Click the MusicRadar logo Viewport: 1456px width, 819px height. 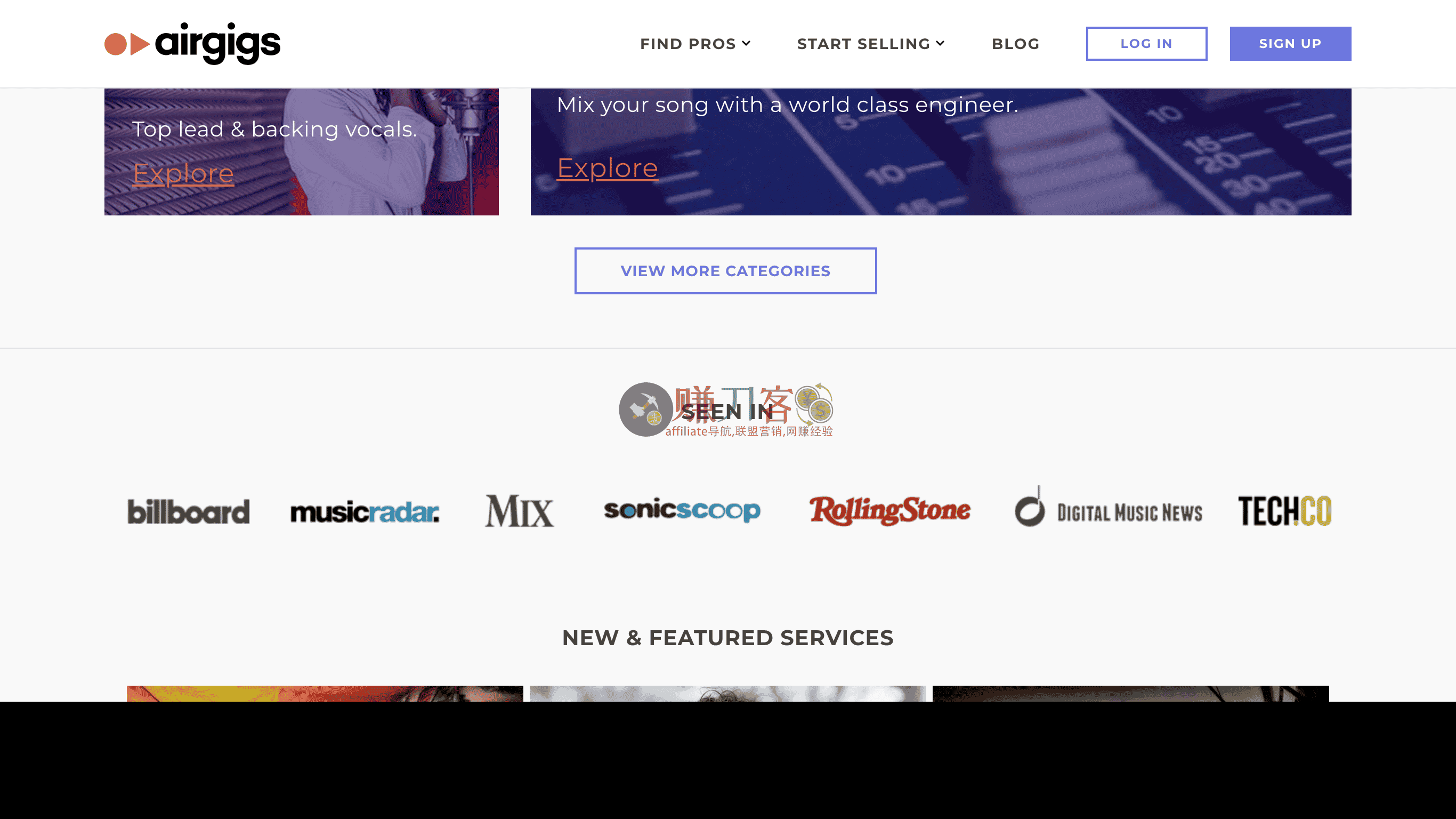point(365,512)
